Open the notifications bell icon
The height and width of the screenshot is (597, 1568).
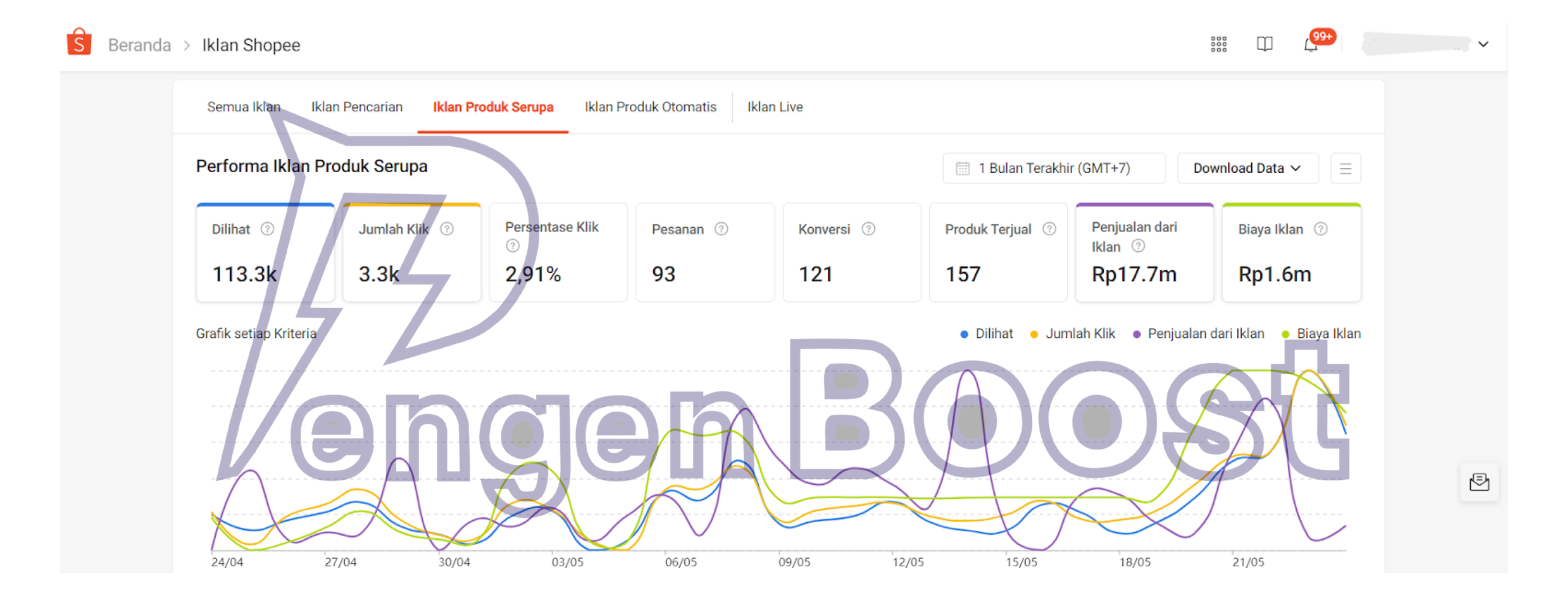pos(1311,45)
